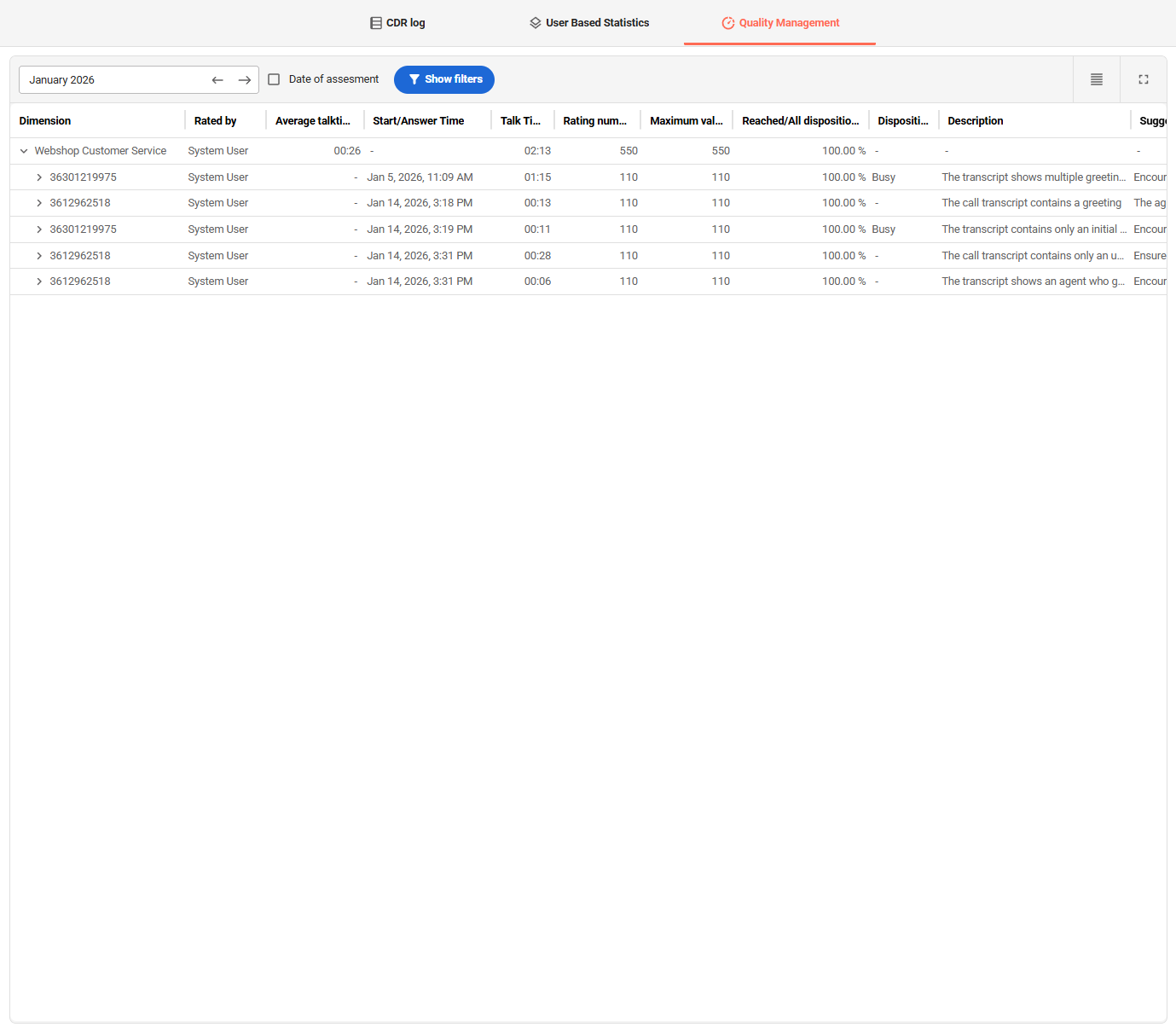This screenshot has height=1033, width=1176.
Task: Click 'Jan 5, 2026, 11:09 AM' cell
Action: pos(420,177)
